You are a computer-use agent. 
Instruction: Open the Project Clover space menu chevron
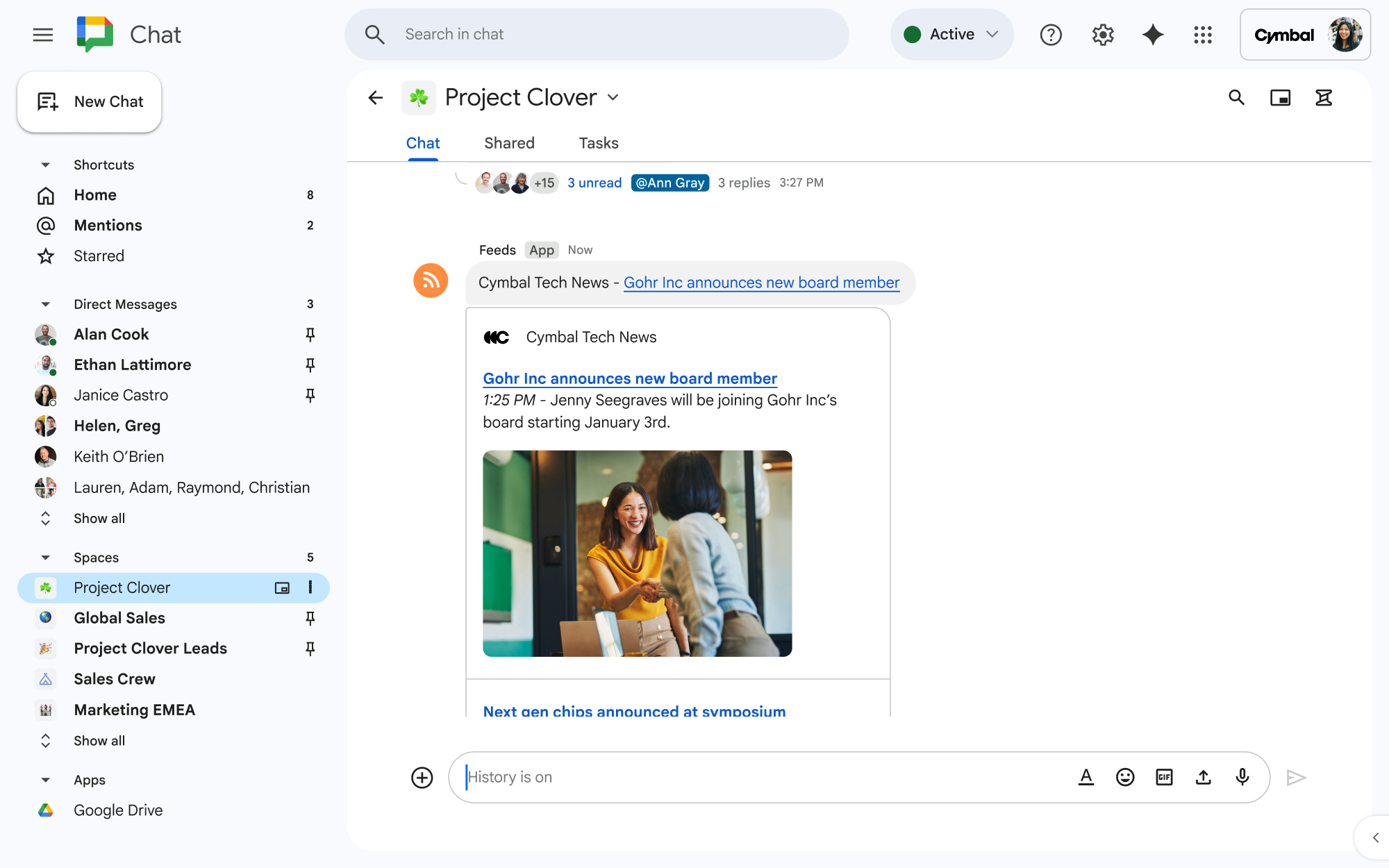tap(613, 97)
